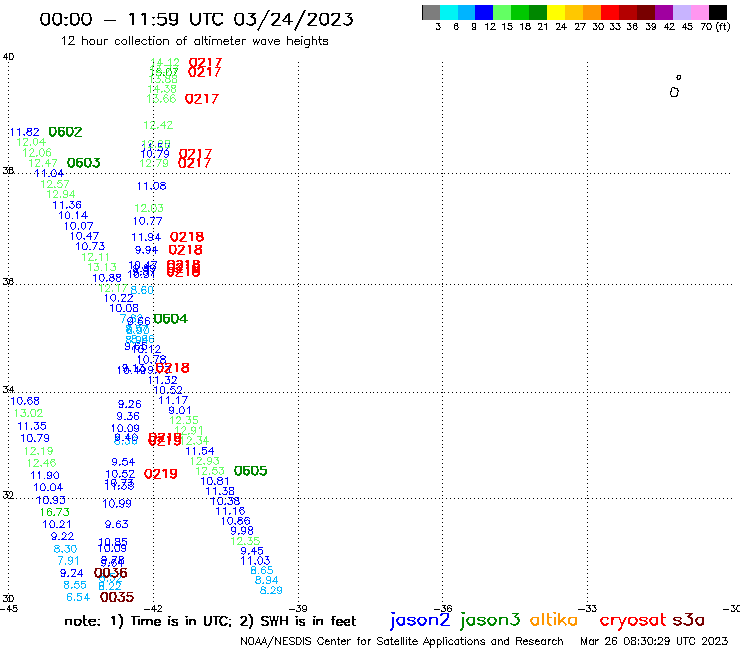Click the cryosat satellite legend label
Viewport: 740px width, 650px height.
pyautogui.click(x=633, y=620)
